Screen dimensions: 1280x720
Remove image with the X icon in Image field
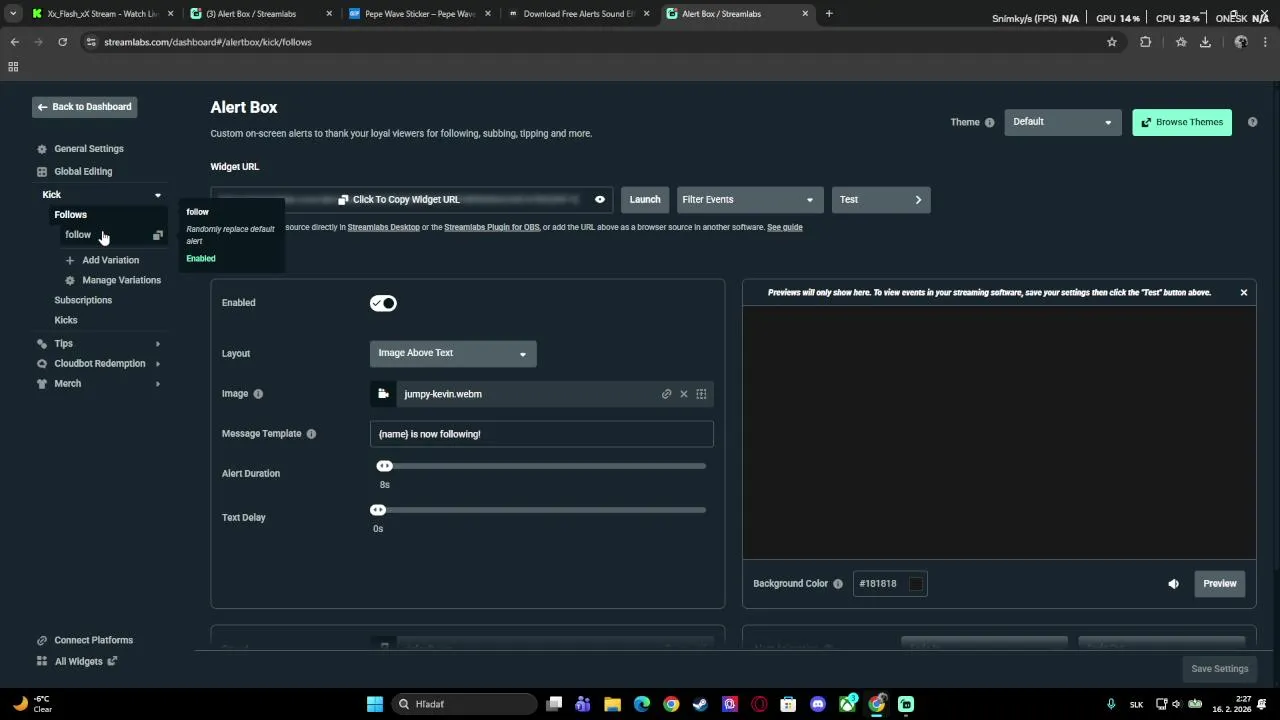684,394
